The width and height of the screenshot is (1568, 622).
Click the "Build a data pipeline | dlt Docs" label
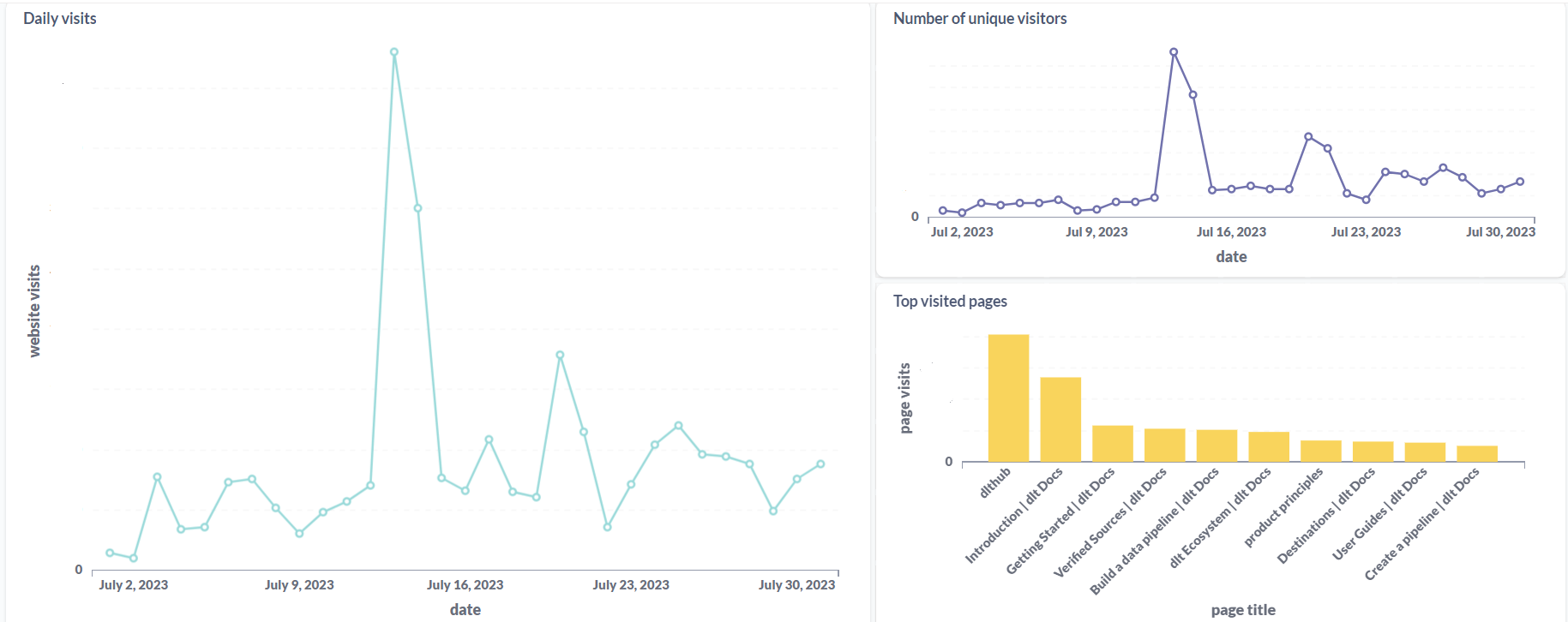point(1154,531)
